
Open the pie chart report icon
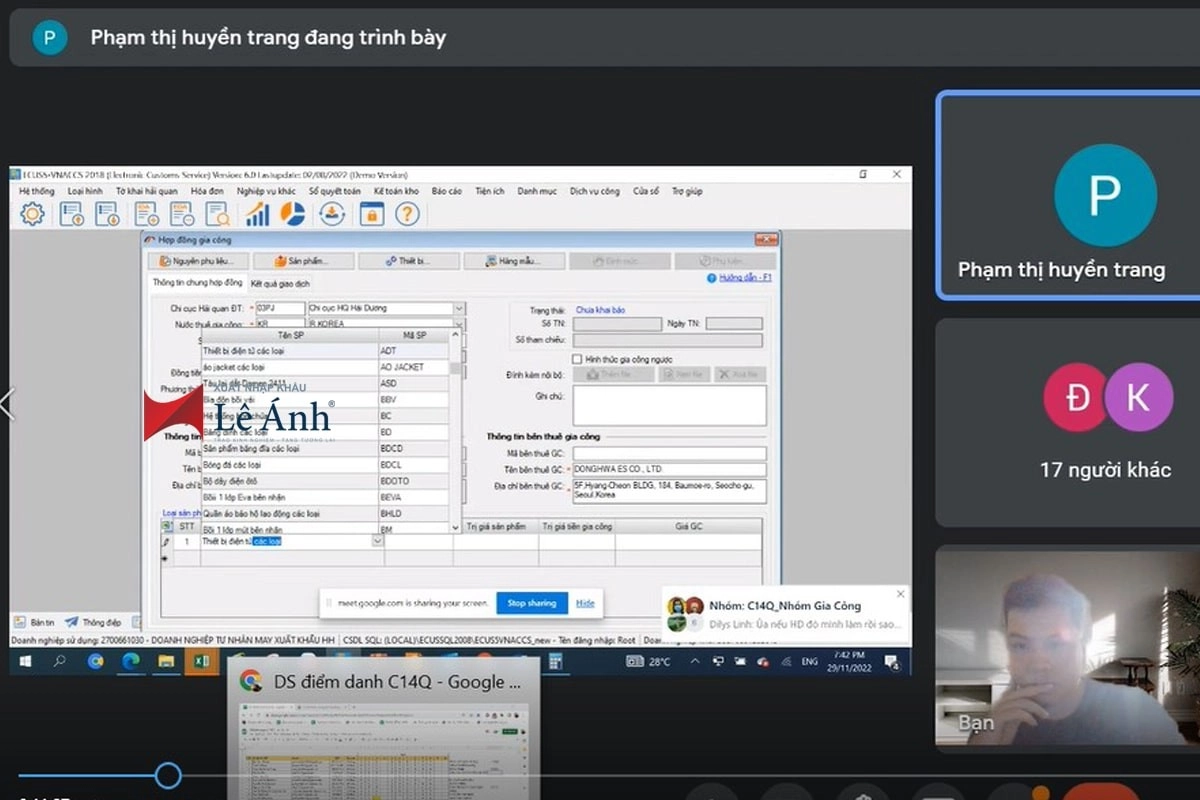click(292, 214)
